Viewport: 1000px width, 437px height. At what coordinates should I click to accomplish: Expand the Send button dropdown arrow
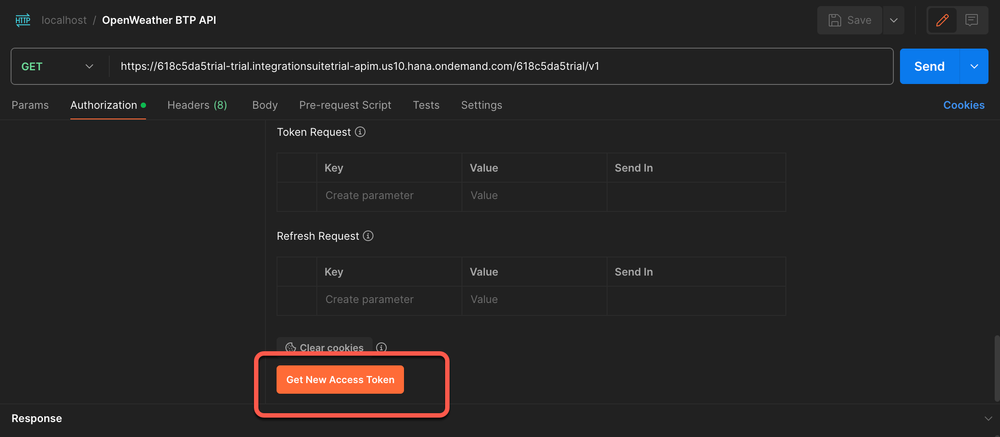(973, 67)
